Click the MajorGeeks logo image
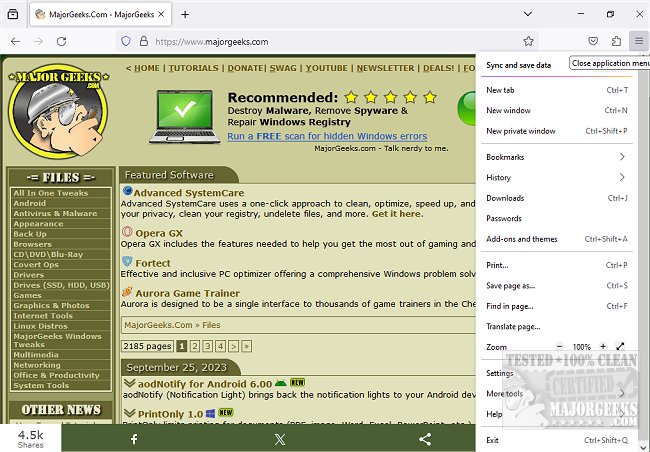Viewport: 650px width, 452px height. coord(58,111)
